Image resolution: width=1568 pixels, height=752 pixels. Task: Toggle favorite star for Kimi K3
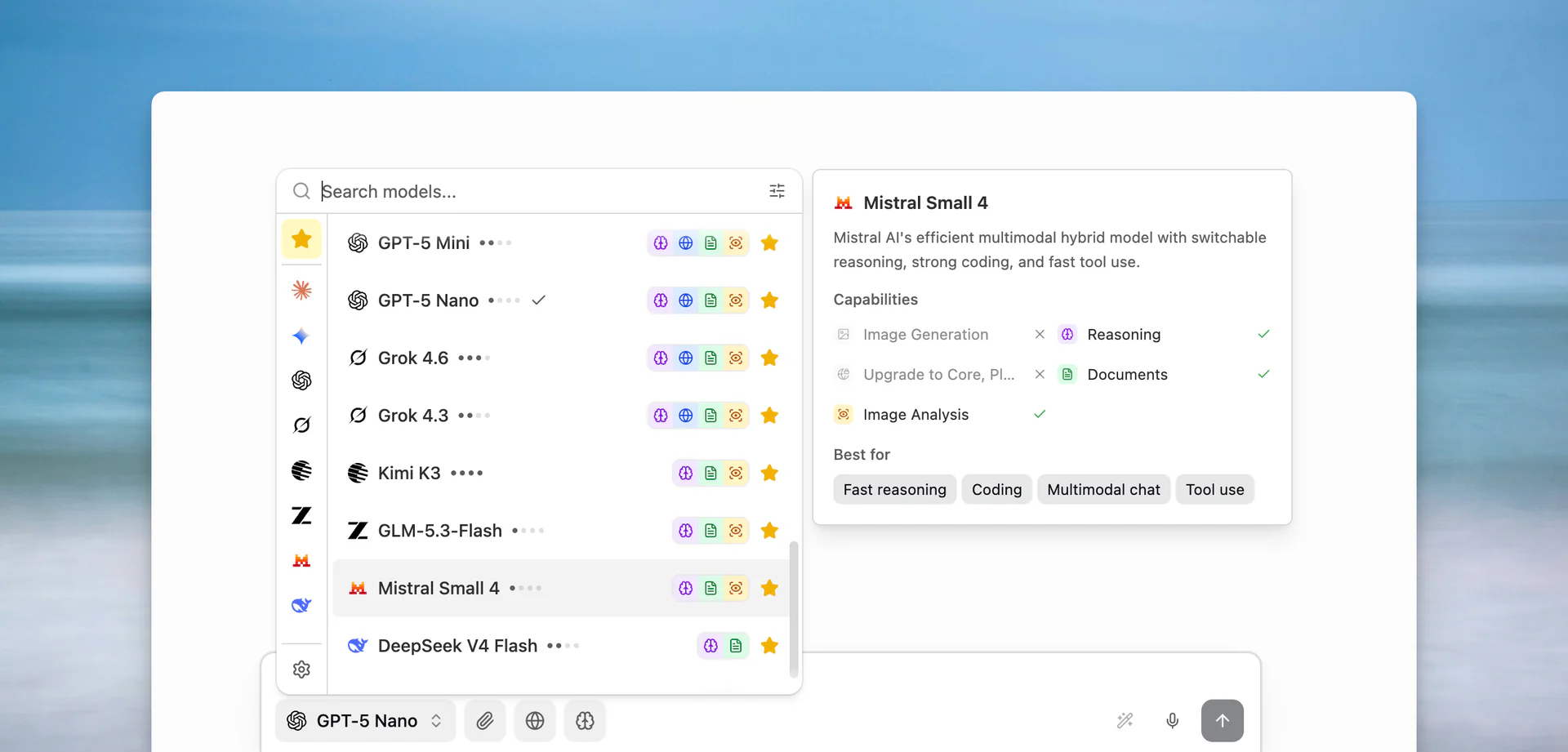[x=769, y=473]
